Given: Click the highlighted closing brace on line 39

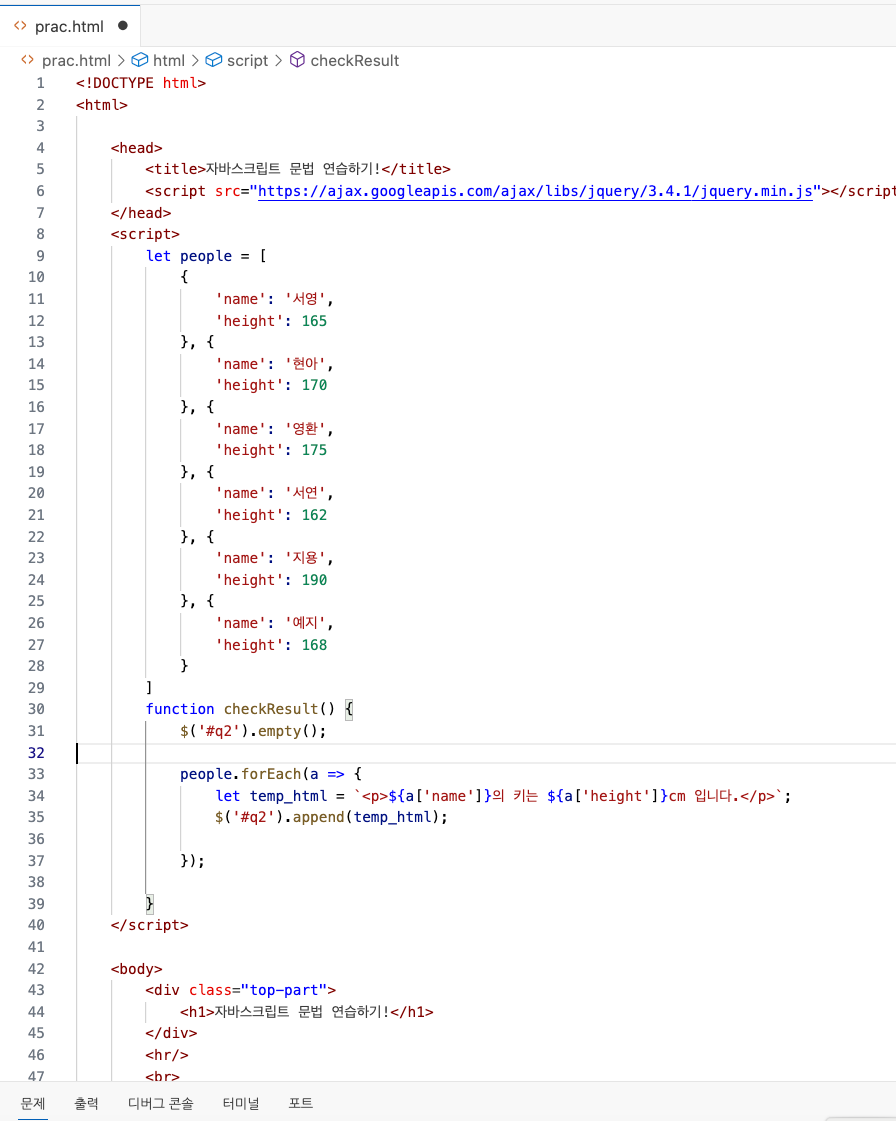Looking at the screenshot, I should [149, 904].
